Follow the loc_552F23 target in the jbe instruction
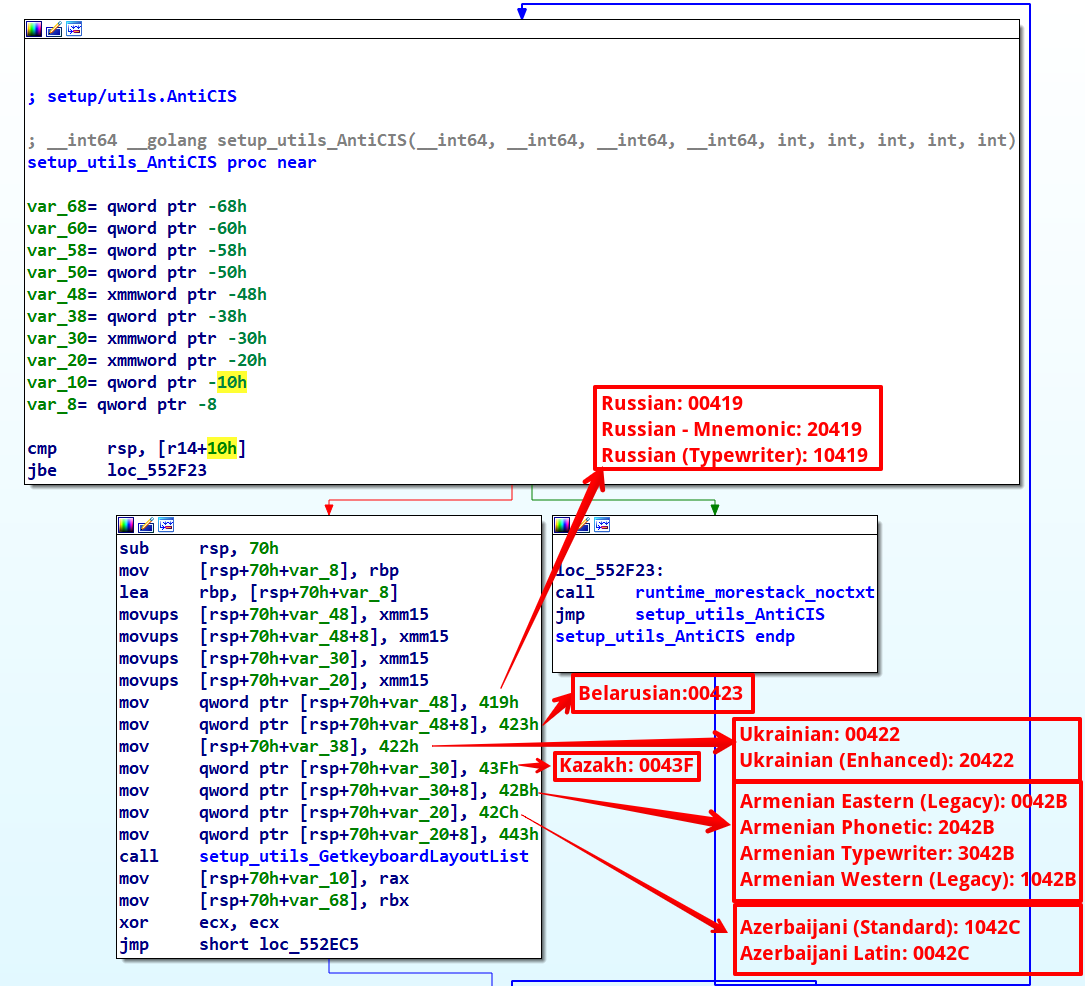Image resolution: width=1088 pixels, height=986 pixels. (x=157, y=470)
